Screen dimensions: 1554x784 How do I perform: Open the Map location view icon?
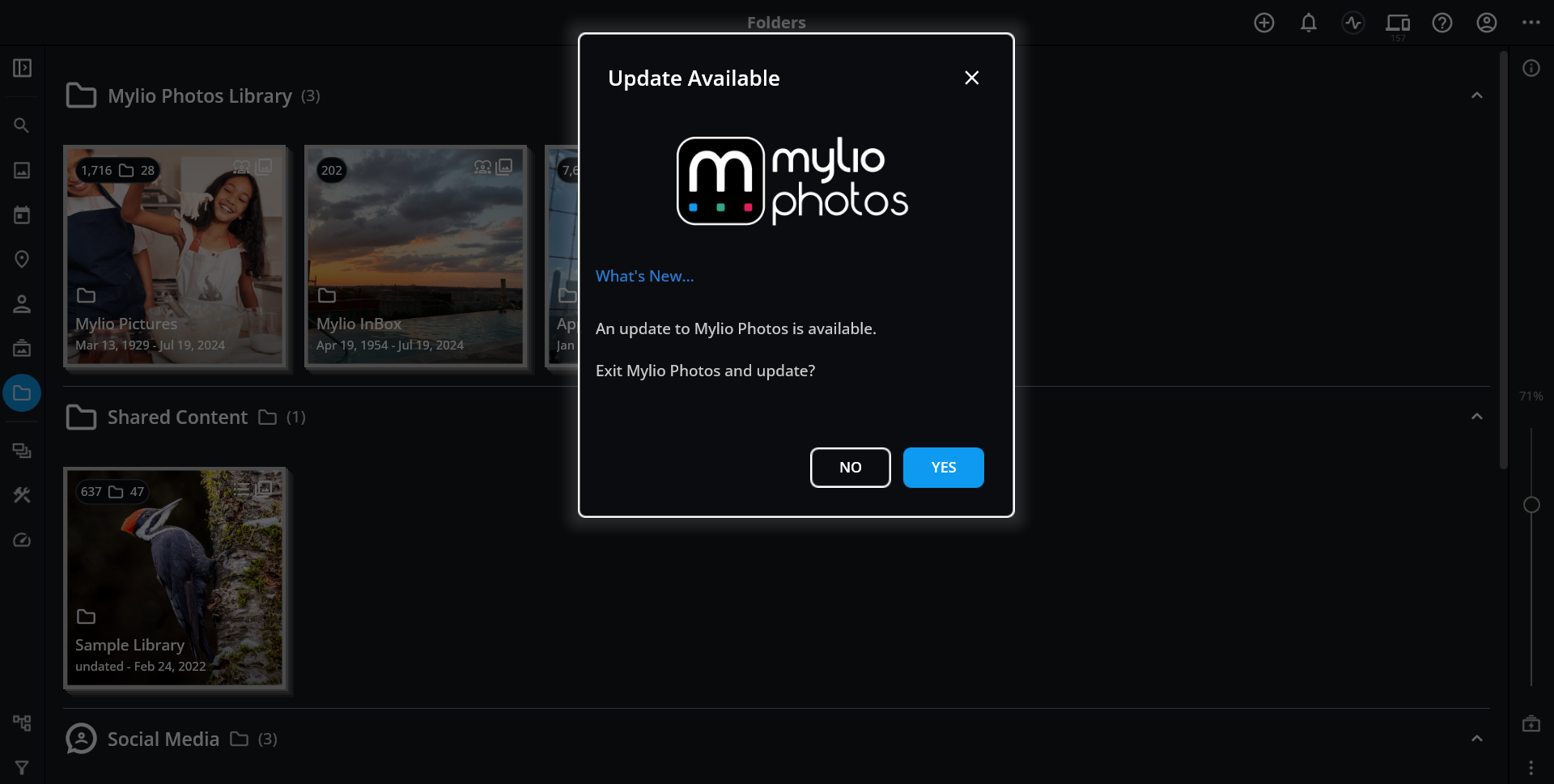(x=22, y=259)
